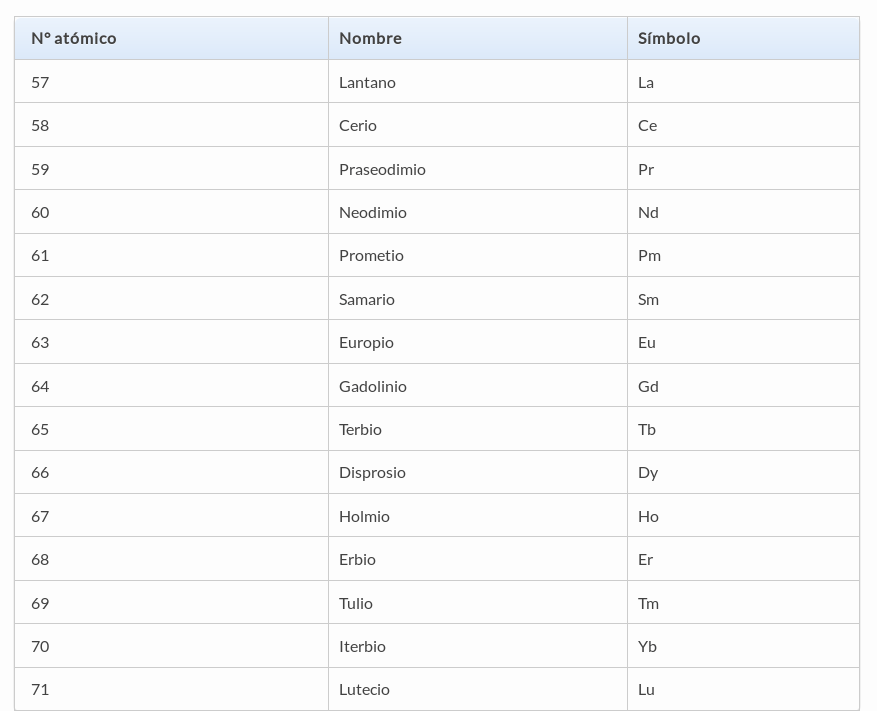877x711 pixels.
Task: Click the 'Tb' symbol cell
Action: (743, 429)
